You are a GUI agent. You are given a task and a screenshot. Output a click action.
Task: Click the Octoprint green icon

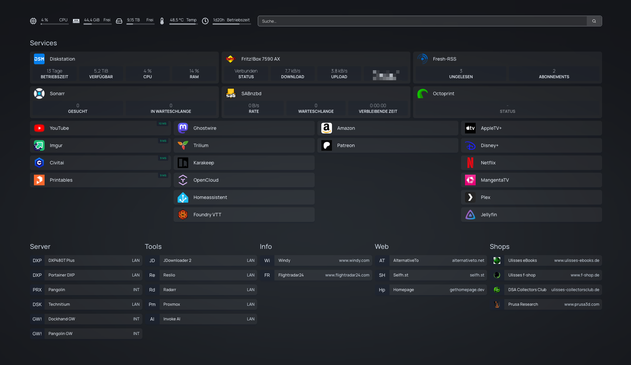click(422, 93)
